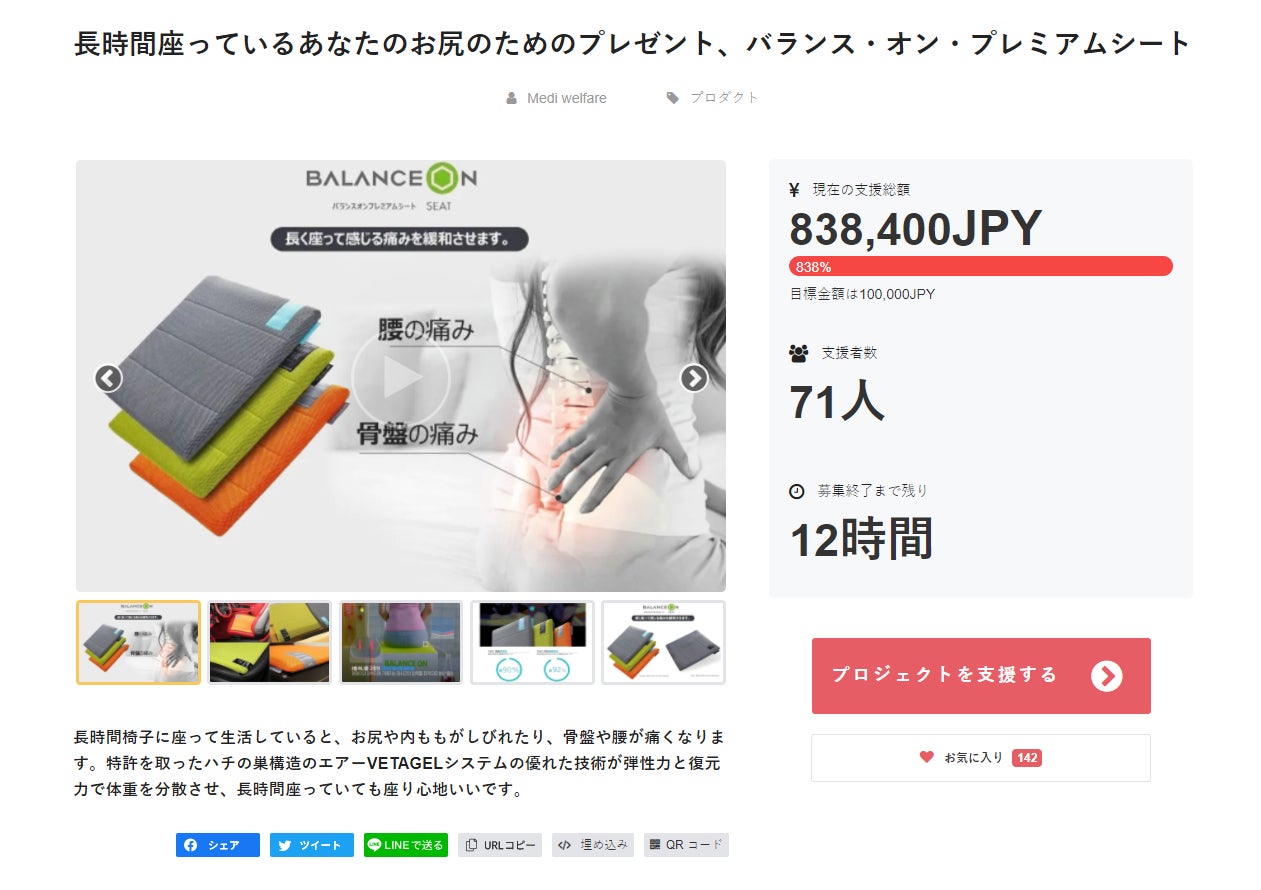Share the project on Facebook

[x=218, y=845]
